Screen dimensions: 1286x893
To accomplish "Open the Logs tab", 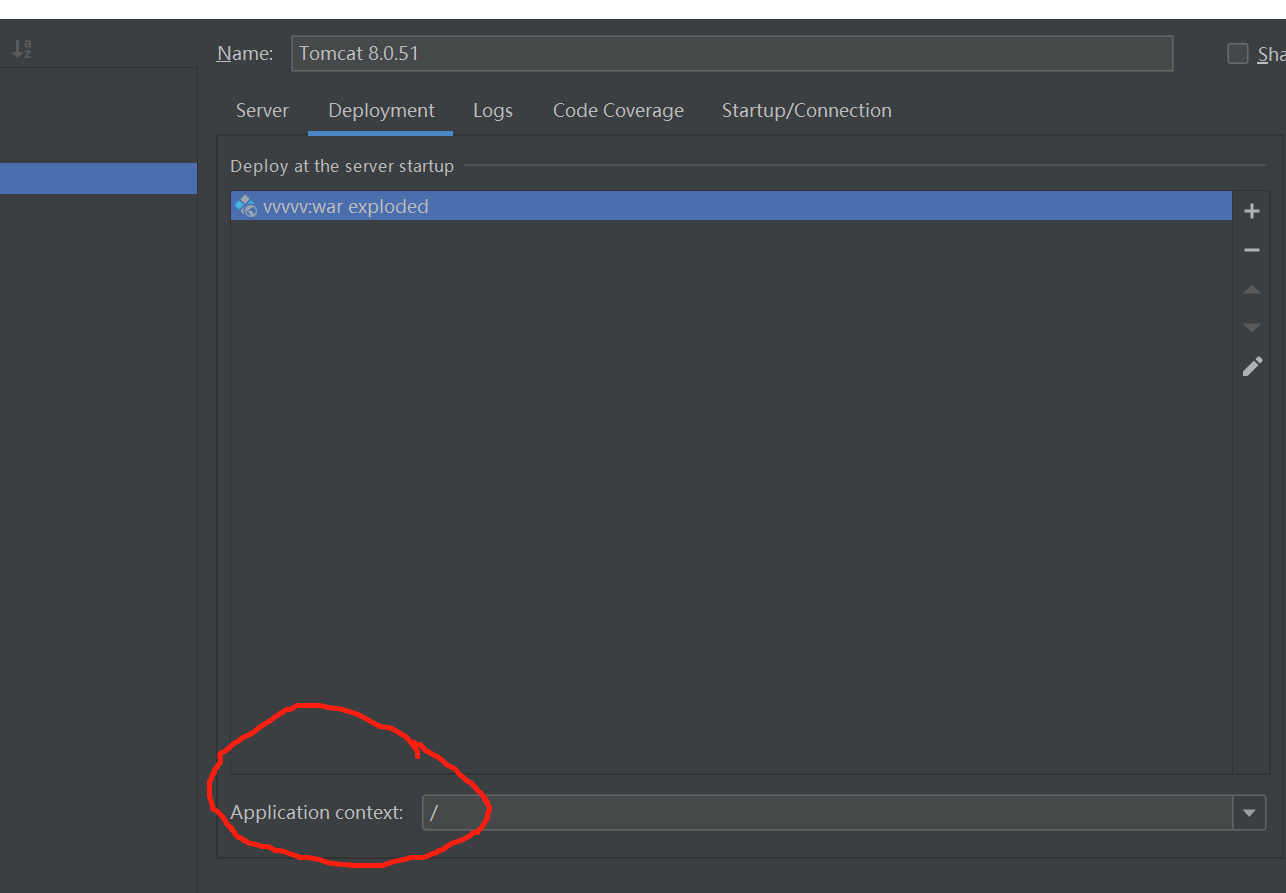I will 493,111.
